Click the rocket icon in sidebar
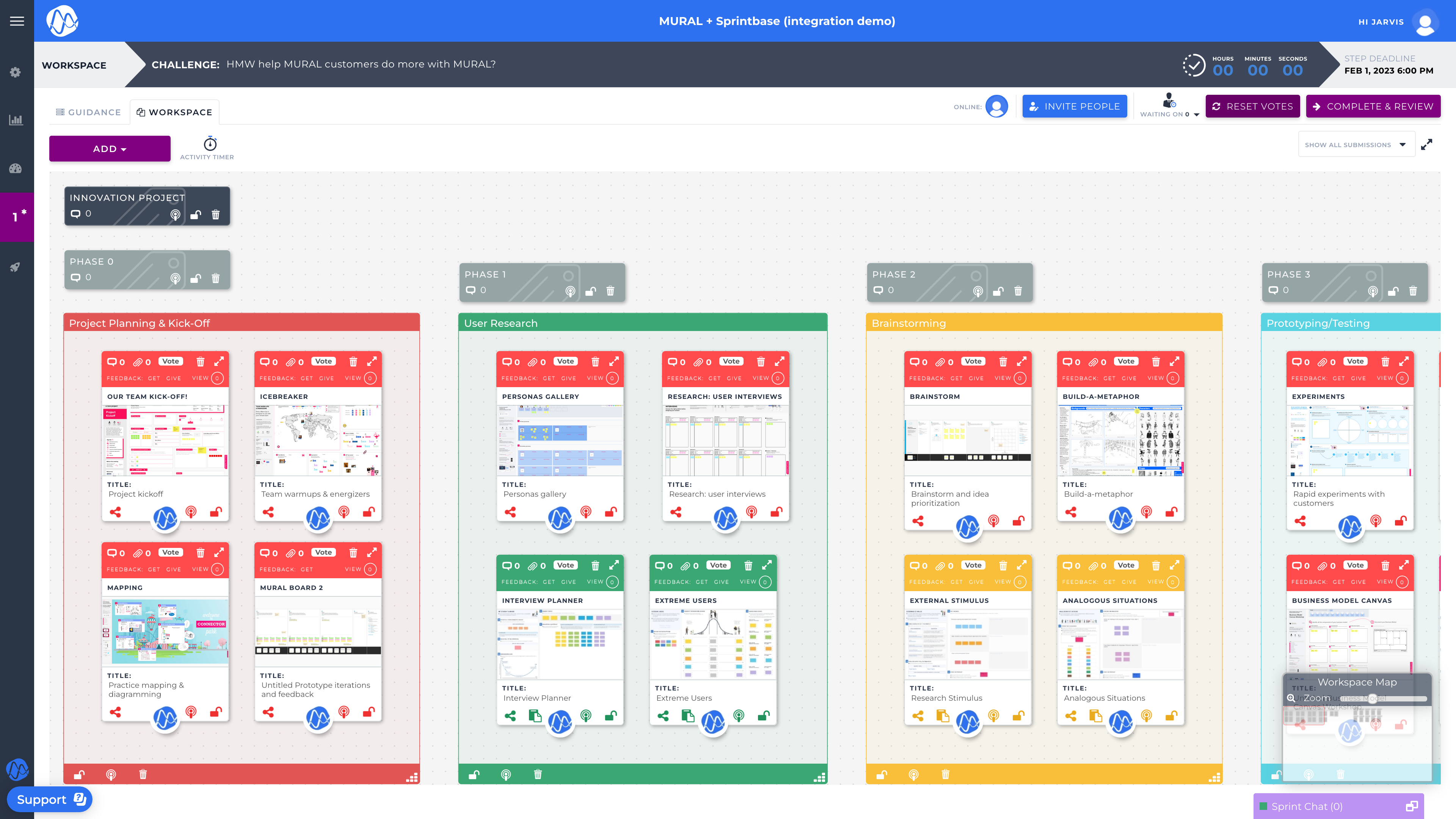 16,267
